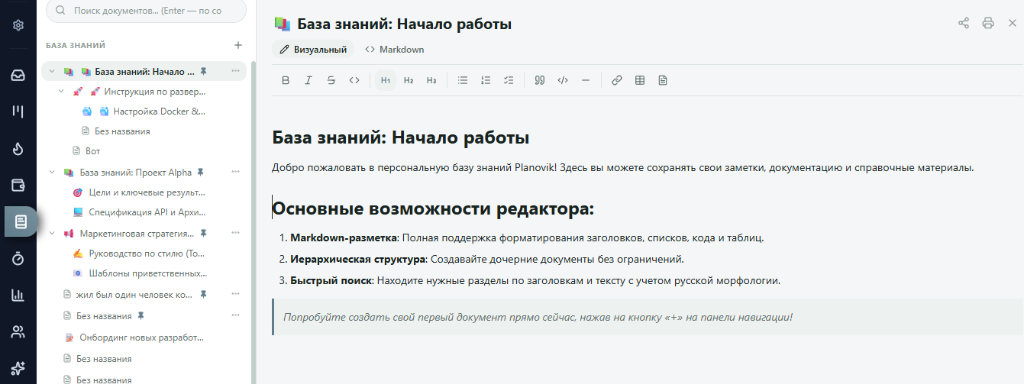Viewport: 1024px width, 384px height.
Task: Open the wallet icon section
Action: [x=18, y=185]
